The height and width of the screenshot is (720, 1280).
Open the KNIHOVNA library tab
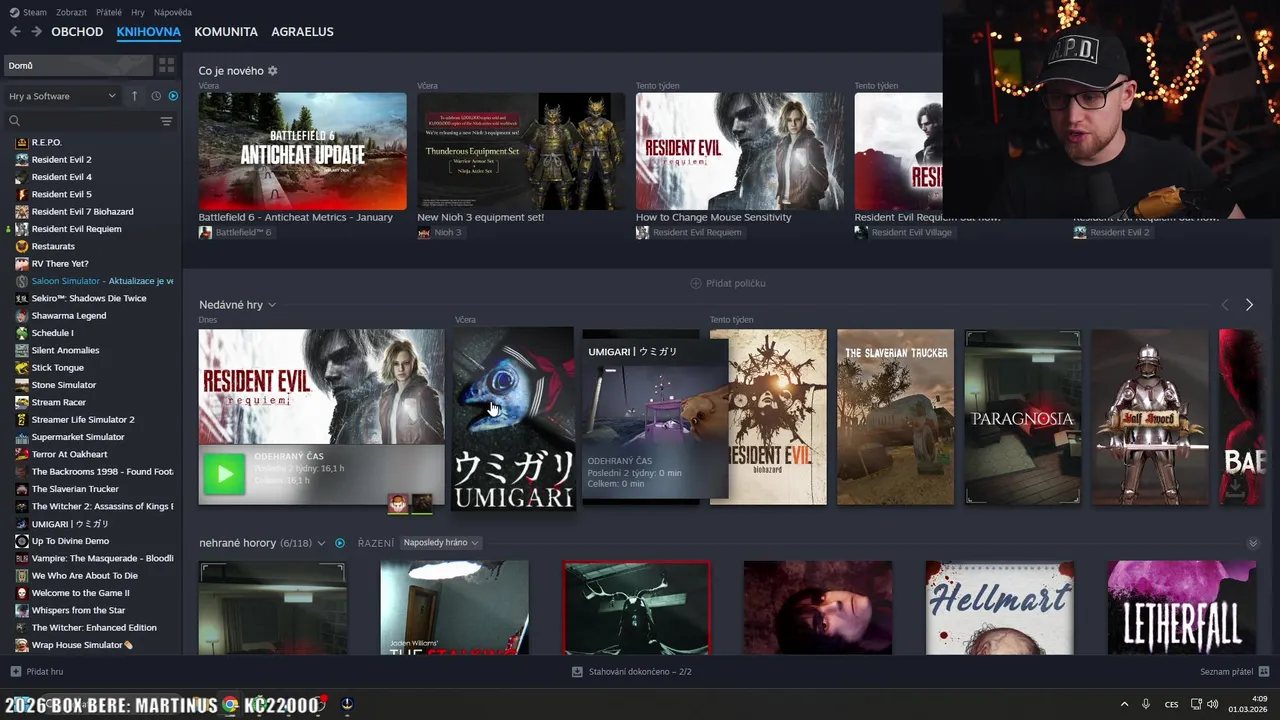click(x=148, y=32)
